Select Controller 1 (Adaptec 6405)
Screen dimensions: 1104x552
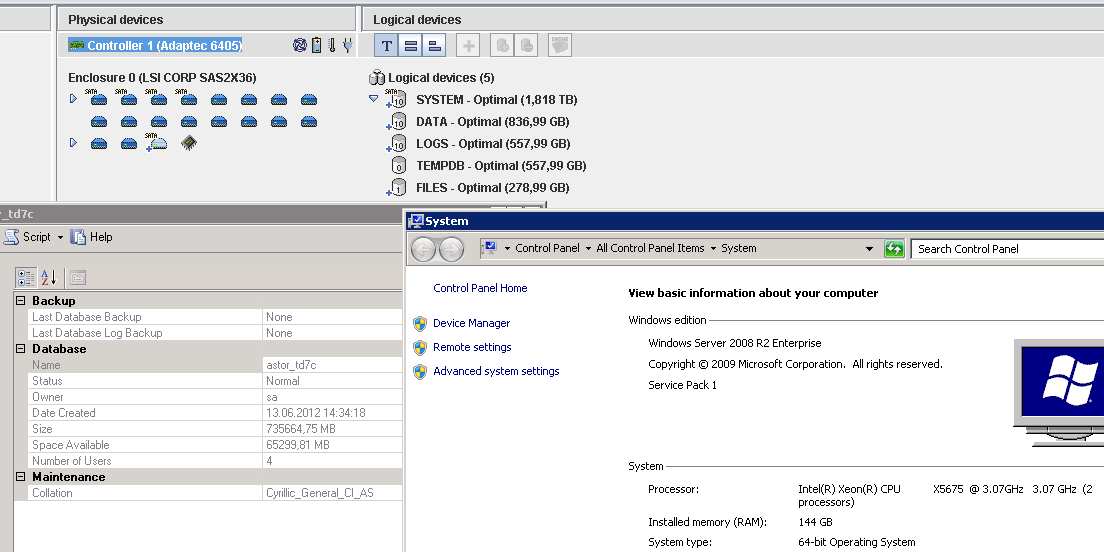pos(155,45)
